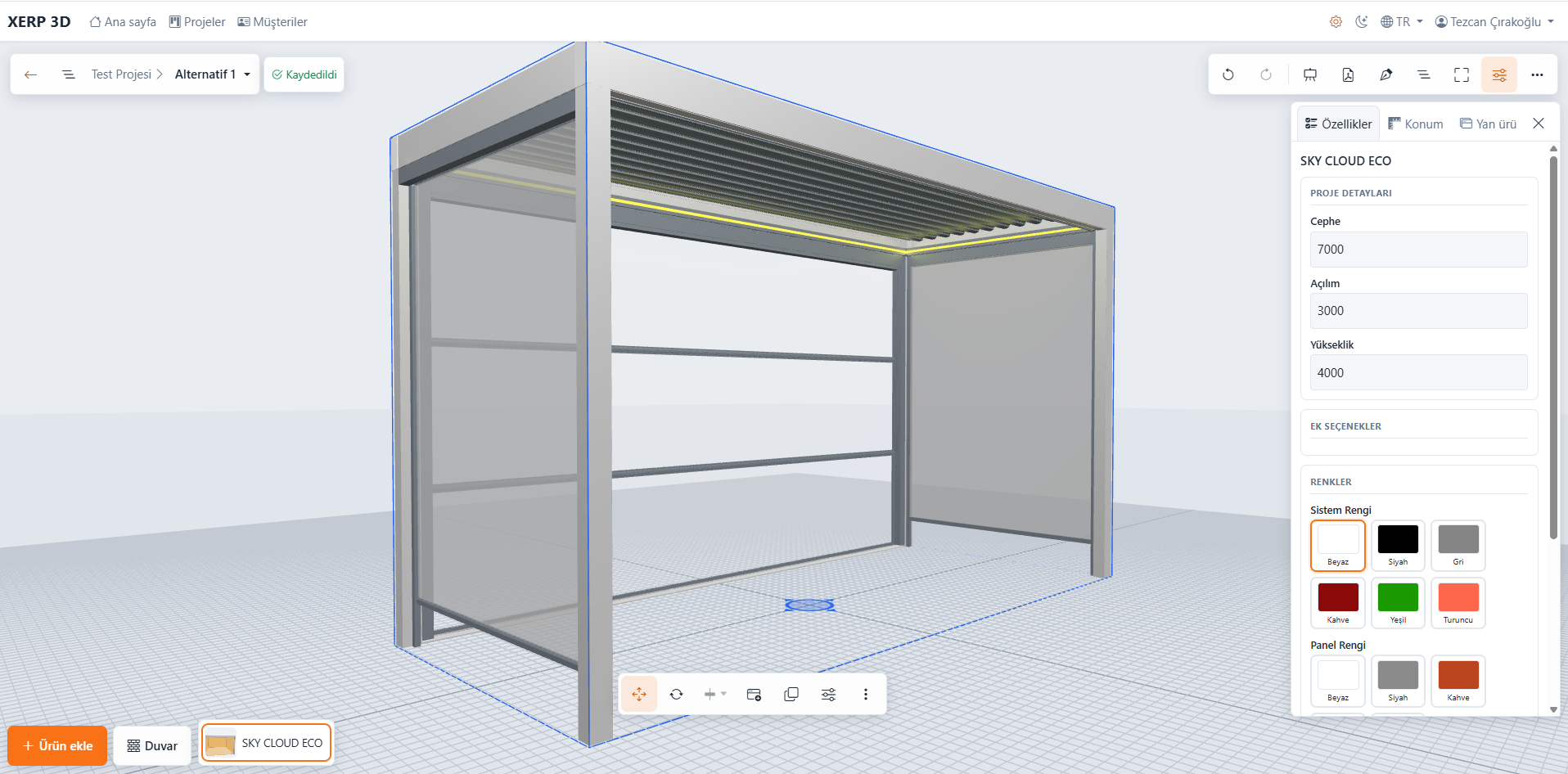Open presentation view icon
Viewport: 1568px width, 774px height.
pos(1310,74)
